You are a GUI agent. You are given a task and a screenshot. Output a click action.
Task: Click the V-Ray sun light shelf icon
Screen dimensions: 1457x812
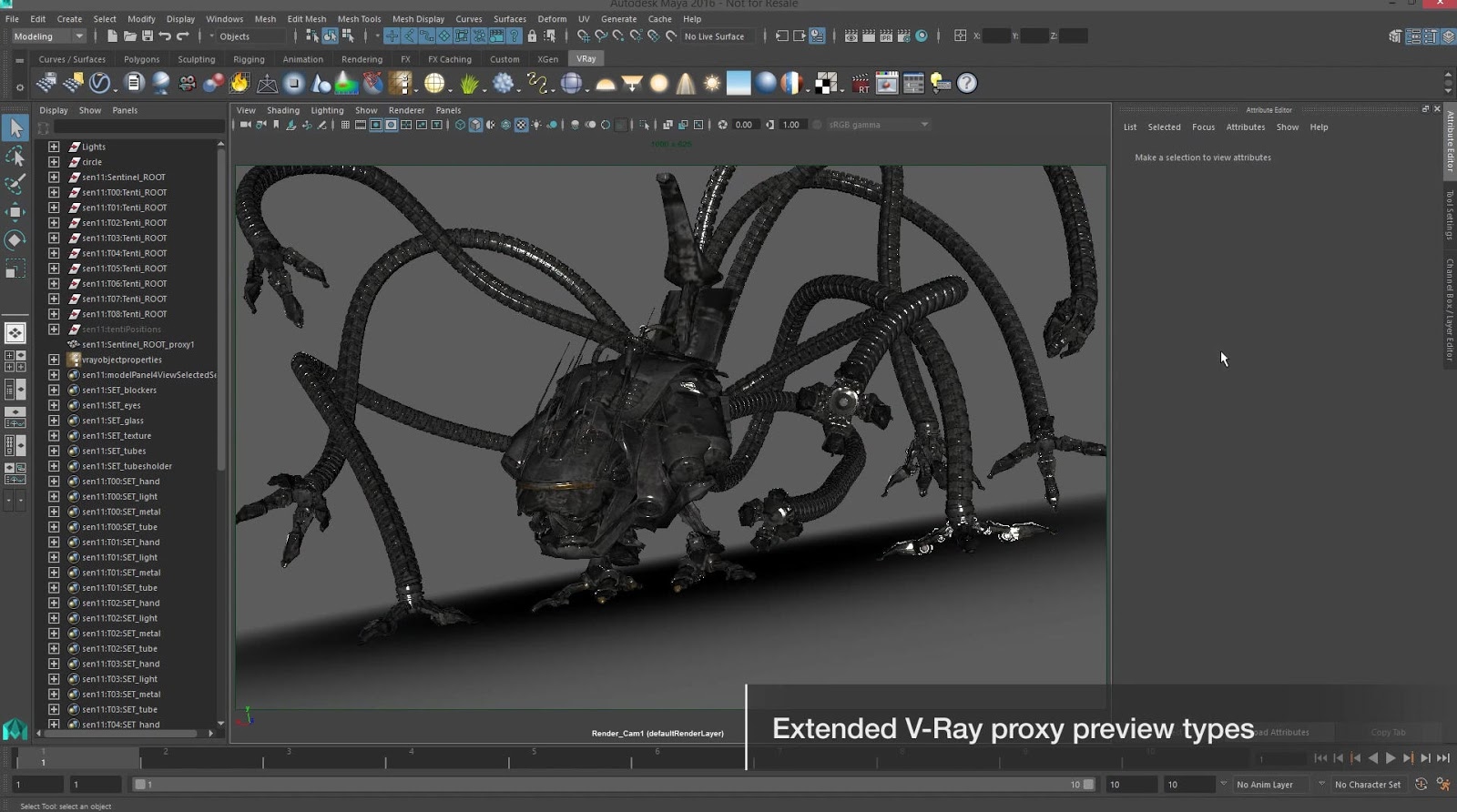pyautogui.click(x=712, y=83)
